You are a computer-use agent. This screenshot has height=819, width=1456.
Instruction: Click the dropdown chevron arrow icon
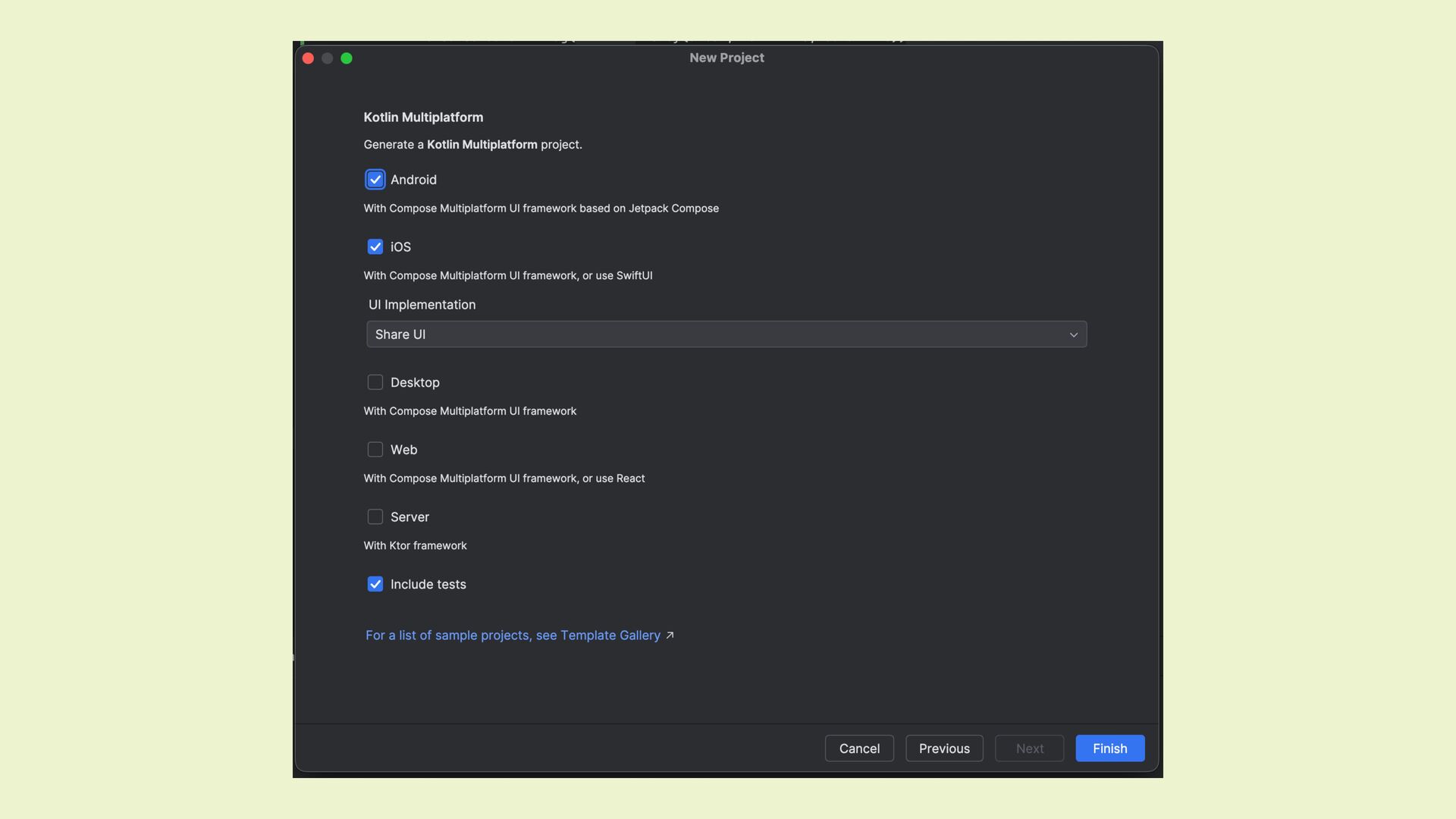point(1073,335)
